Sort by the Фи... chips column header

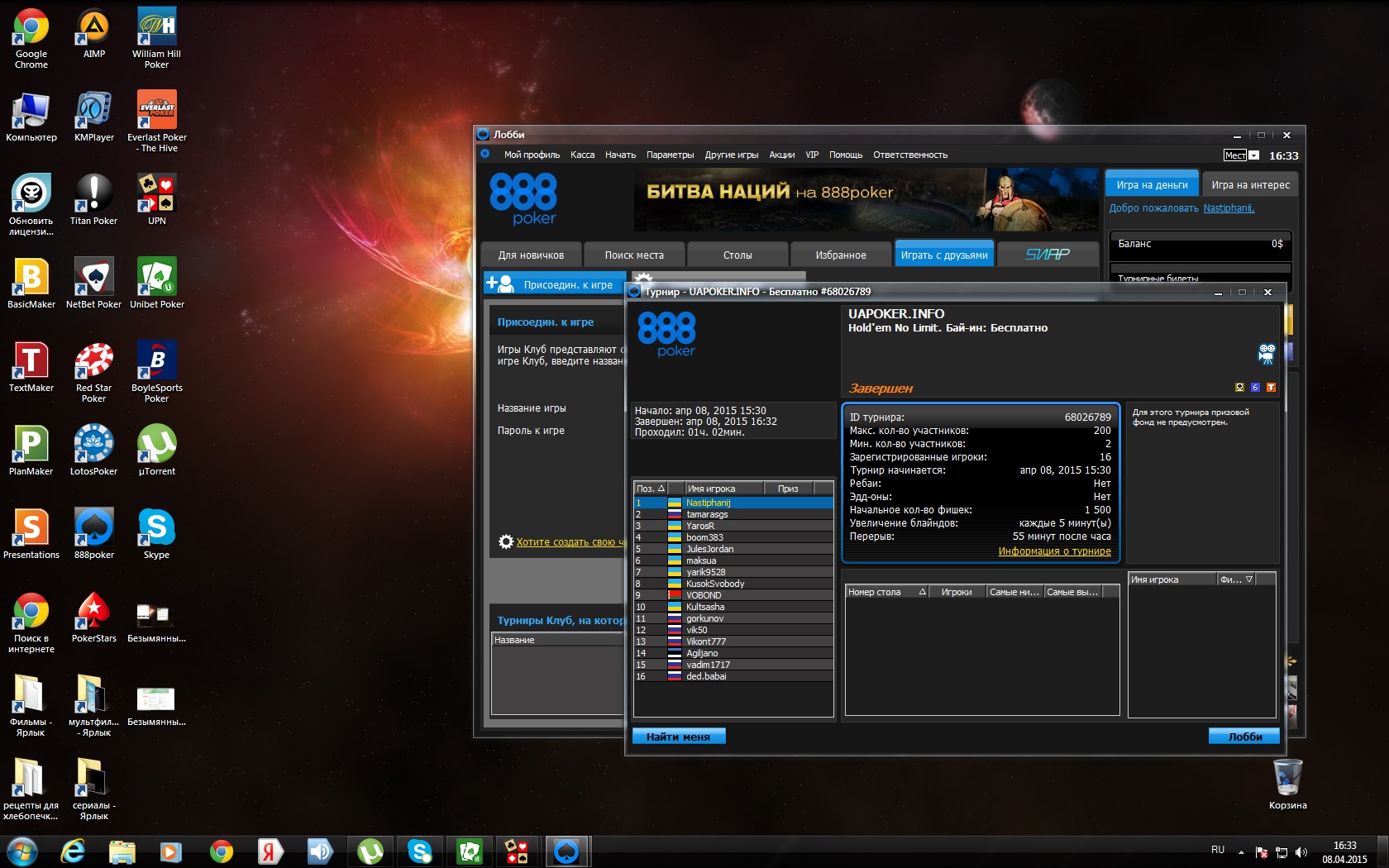(x=1236, y=579)
